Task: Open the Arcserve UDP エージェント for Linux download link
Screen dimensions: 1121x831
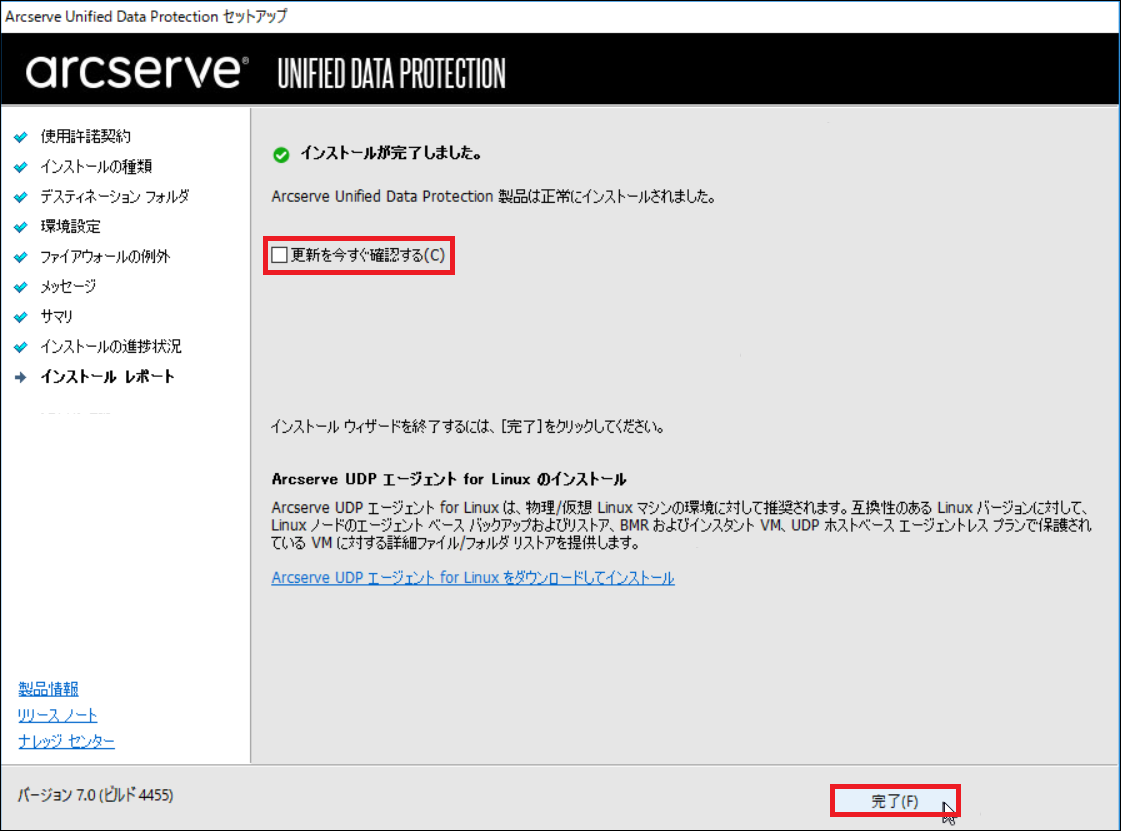Action: tap(473, 578)
